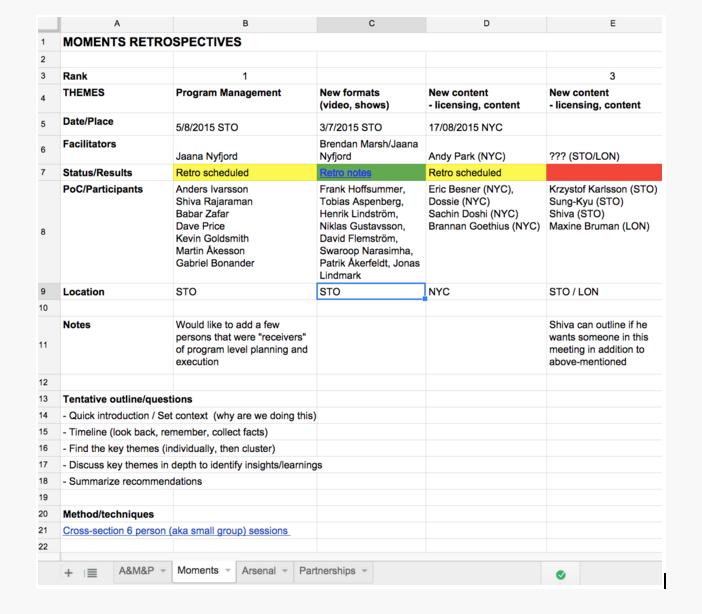Image resolution: width=702 pixels, height=614 pixels.
Task: Click the select-all corner box
Action: [x=49, y=24]
